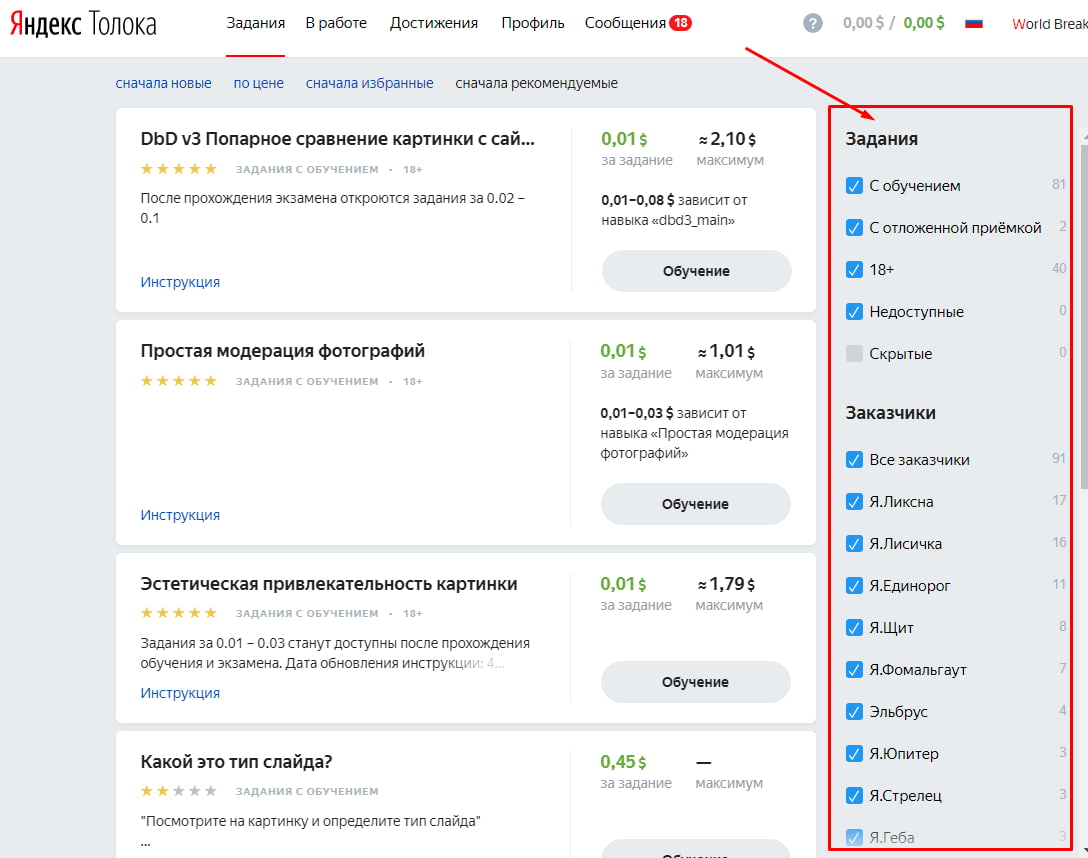Open the help question-mark icon
This screenshot has width=1088, height=858.
point(812,22)
